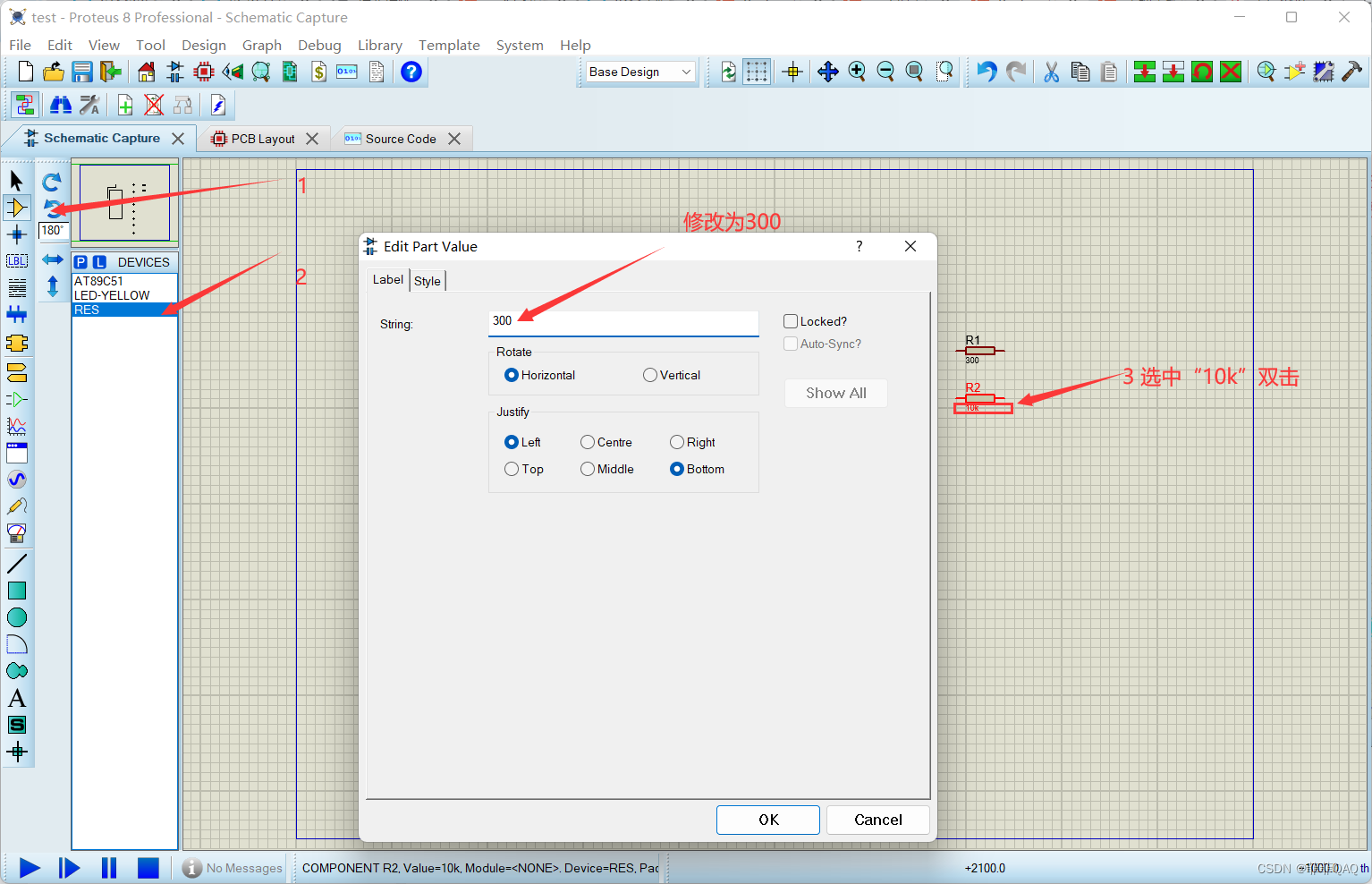Image resolution: width=1372 pixels, height=884 pixels.
Task: Select the Buses Mode tool
Action: pyautogui.click(x=16, y=314)
